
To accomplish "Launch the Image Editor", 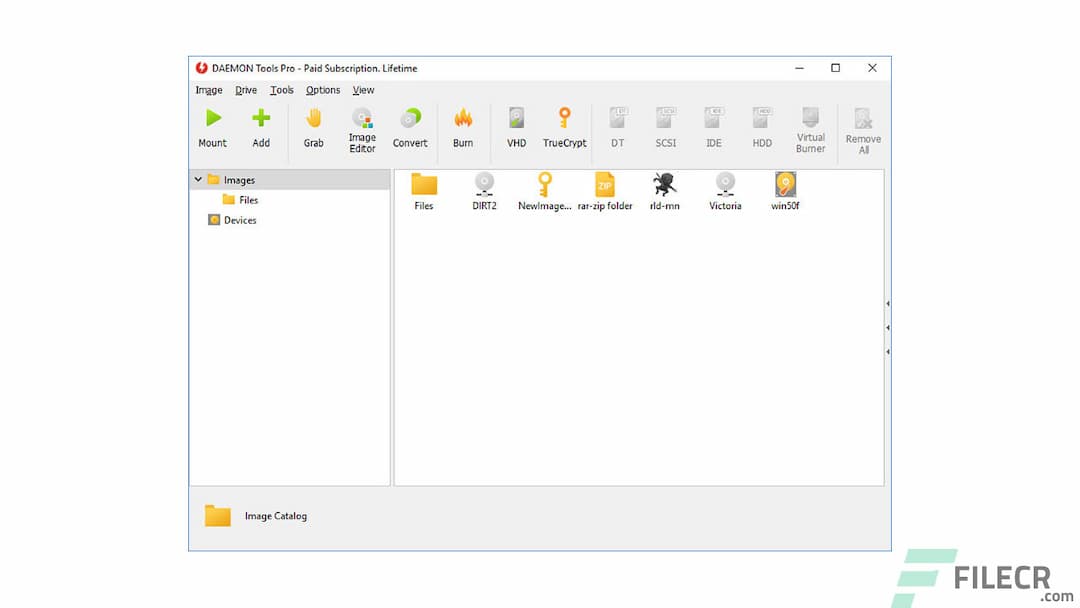I will point(362,127).
